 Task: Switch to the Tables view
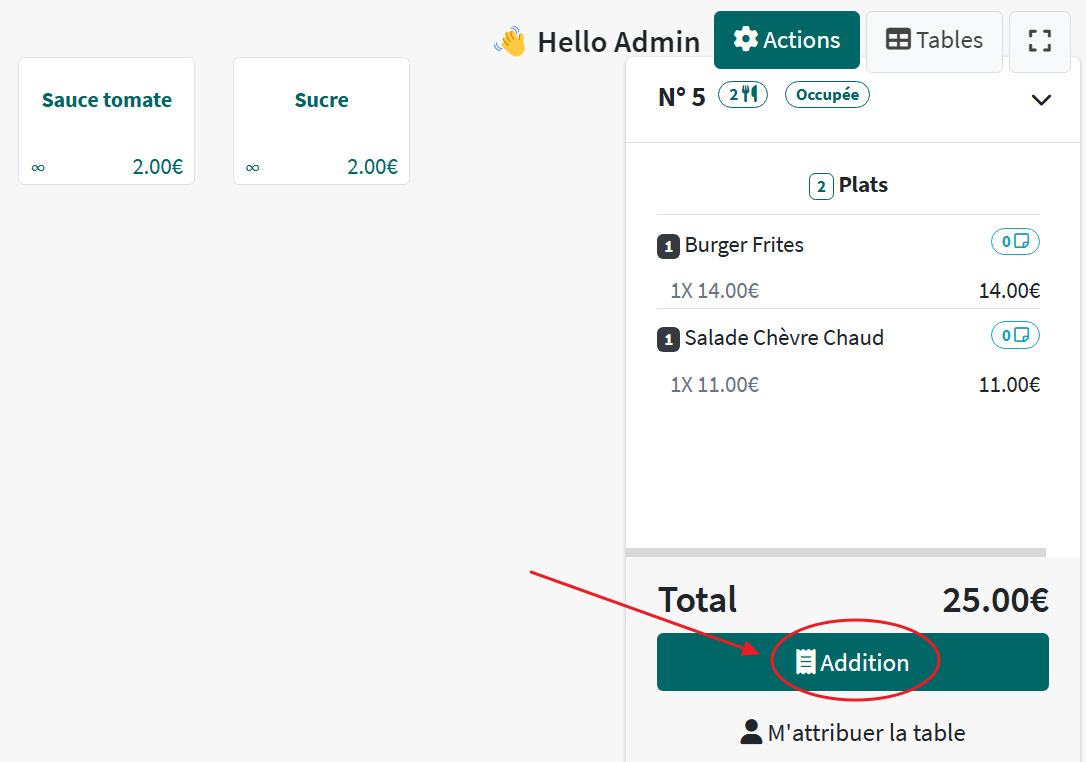point(934,41)
